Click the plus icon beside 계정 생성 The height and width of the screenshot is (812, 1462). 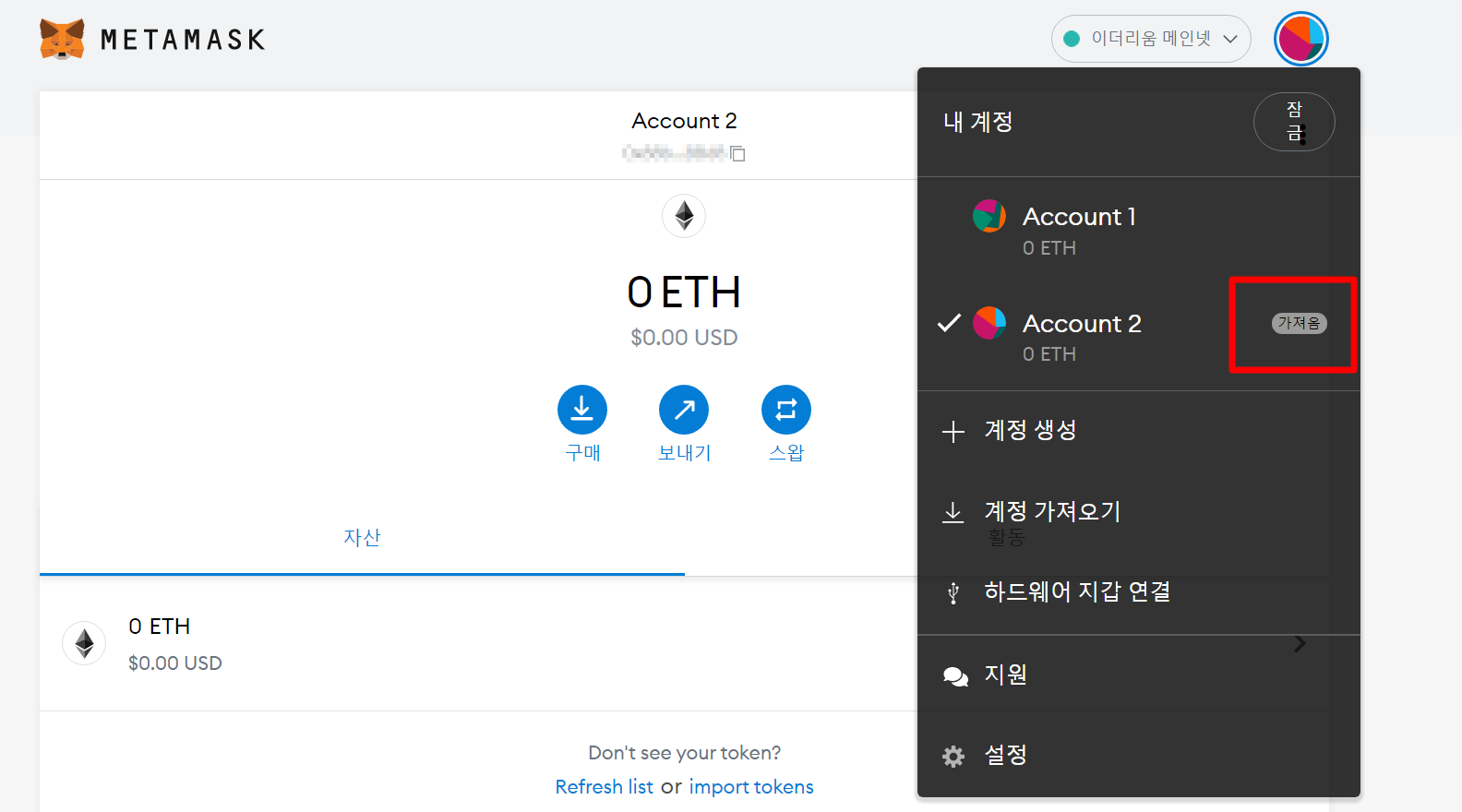(953, 432)
